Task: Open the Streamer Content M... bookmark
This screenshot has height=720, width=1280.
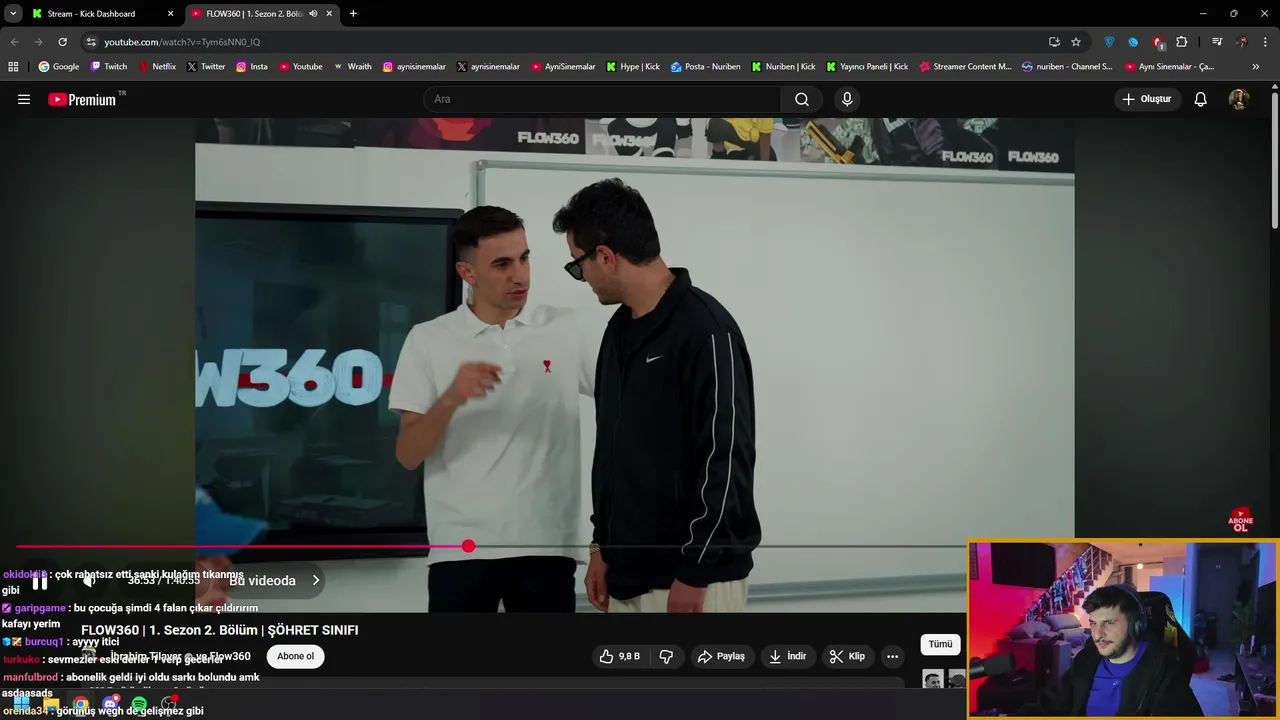Action: (x=965, y=66)
